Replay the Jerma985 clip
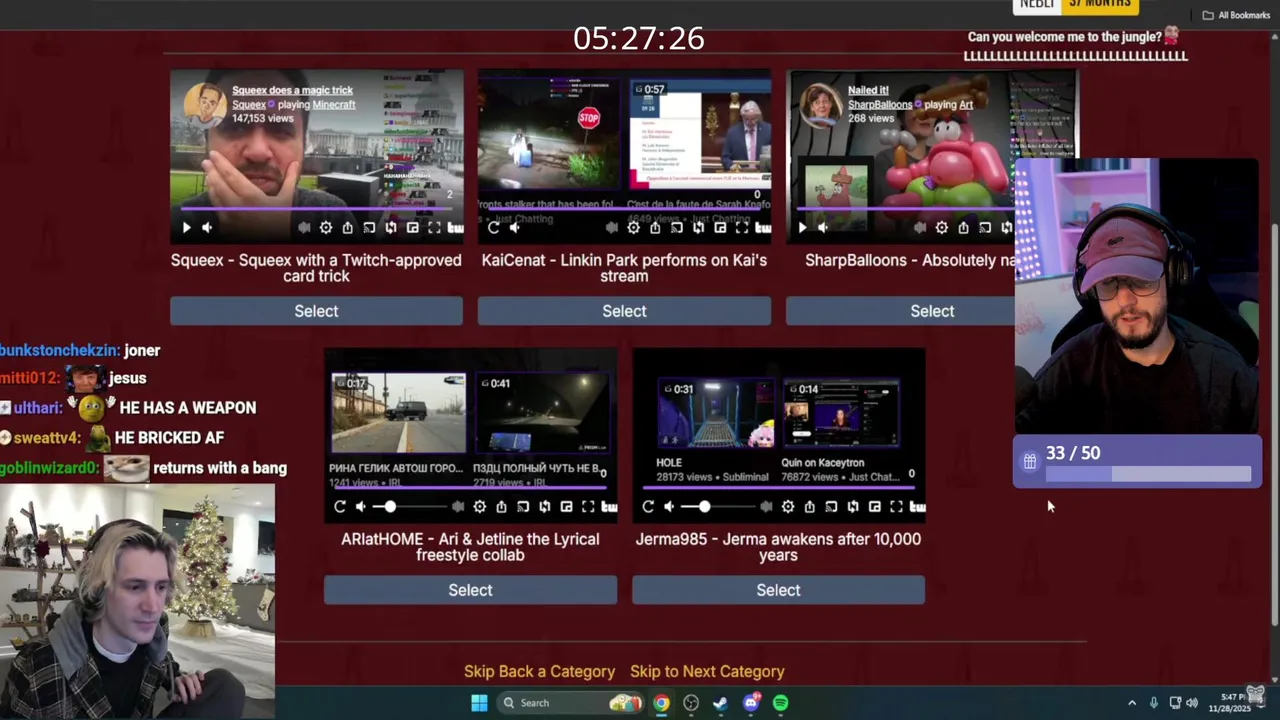The image size is (1280, 720). click(x=648, y=507)
